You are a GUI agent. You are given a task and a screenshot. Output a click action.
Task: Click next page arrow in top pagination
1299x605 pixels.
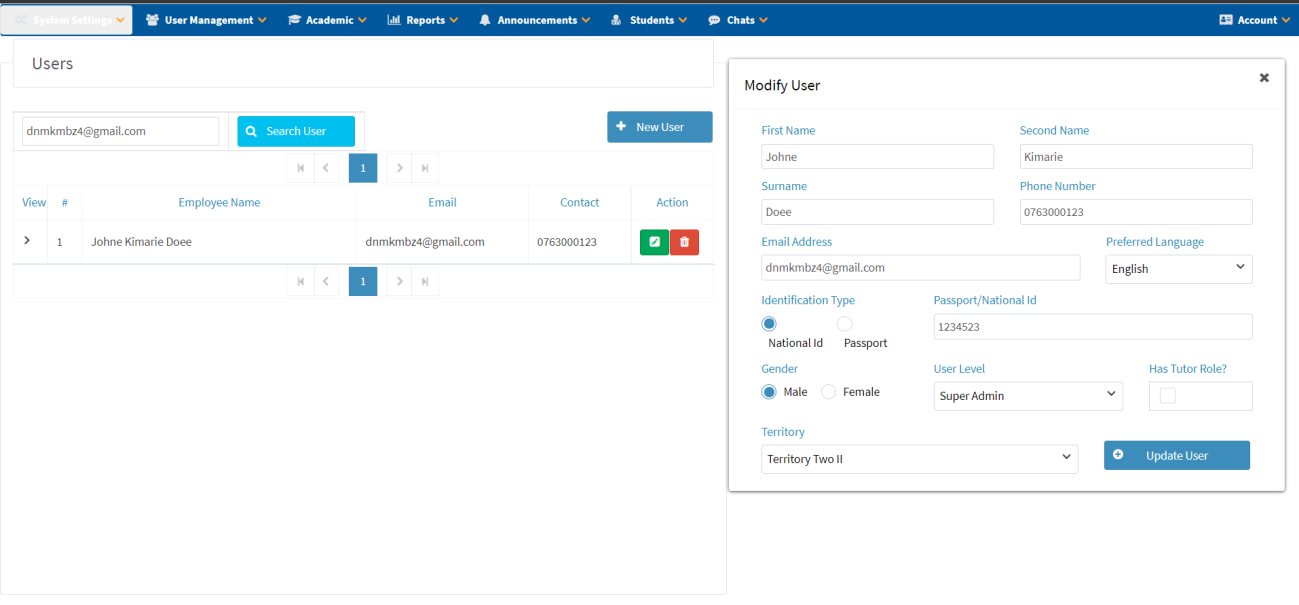click(400, 168)
